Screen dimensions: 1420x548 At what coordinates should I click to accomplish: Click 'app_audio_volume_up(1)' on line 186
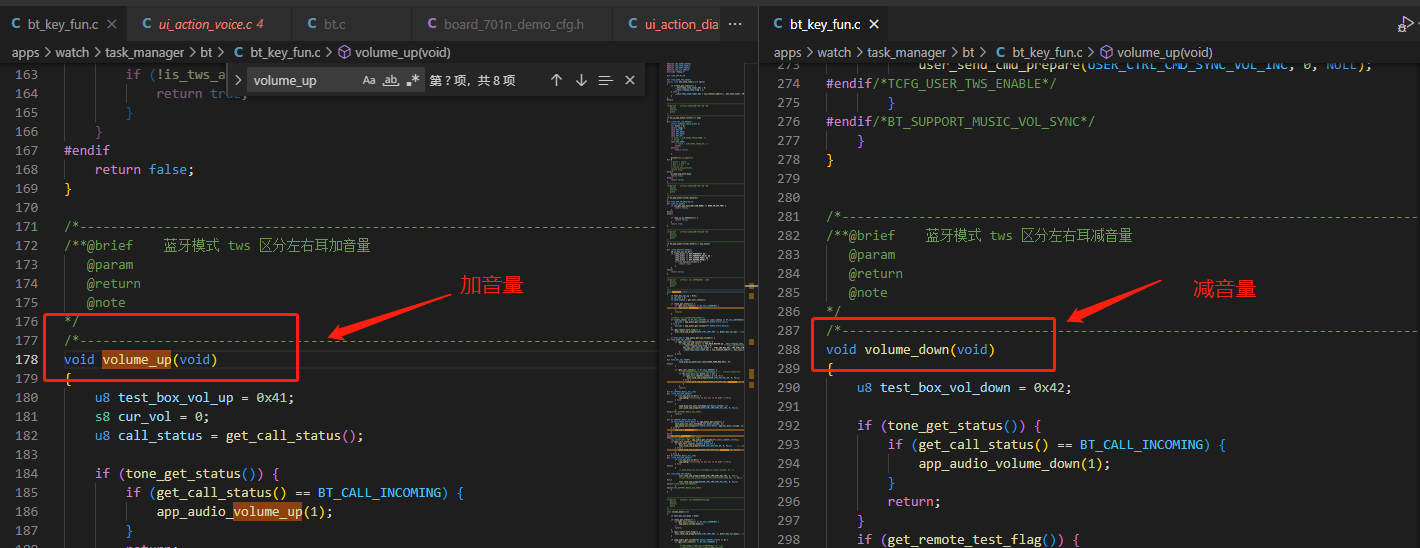click(244, 511)
